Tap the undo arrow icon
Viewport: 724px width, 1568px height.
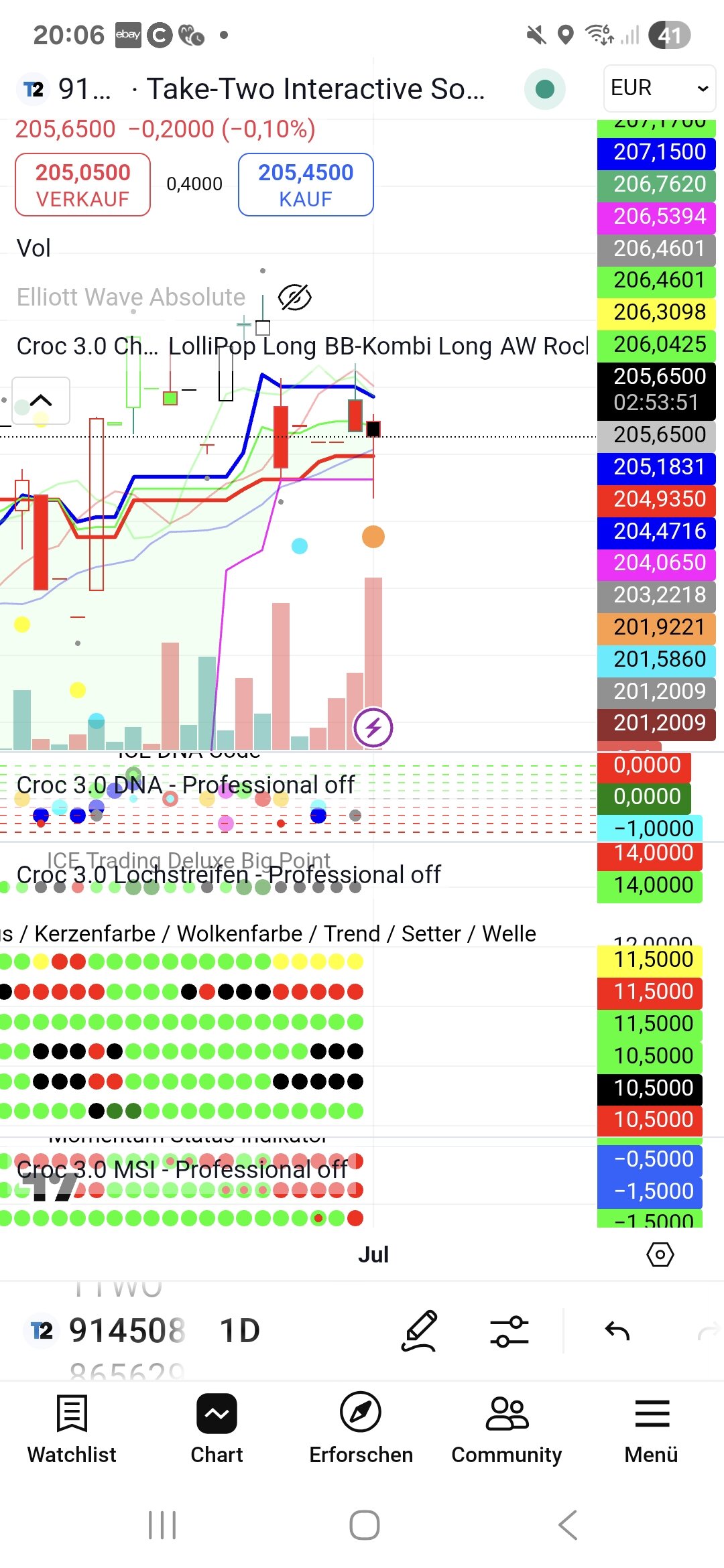(617, 1331)
